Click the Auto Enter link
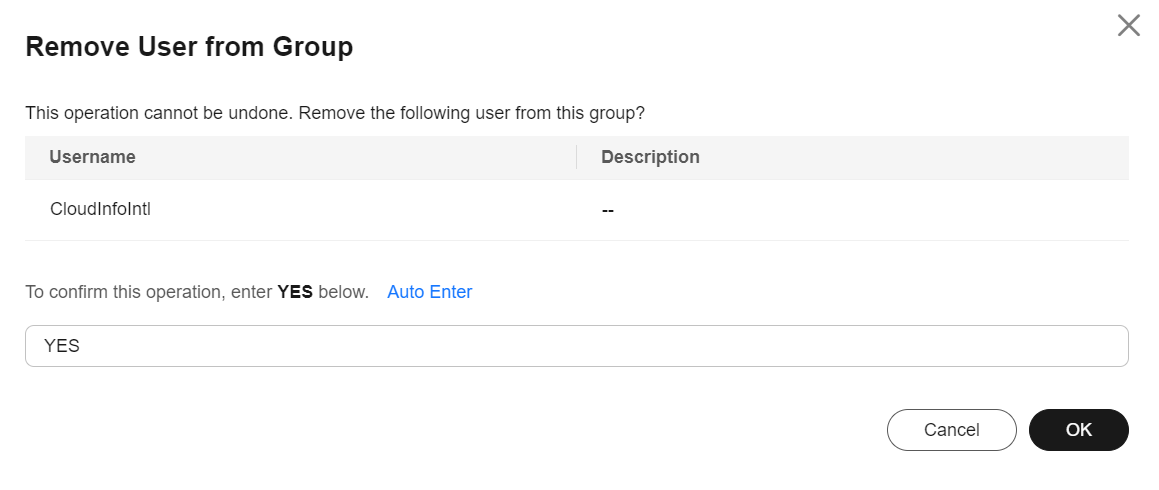This screenshot has height=490, width=1159. pos(429,292)
